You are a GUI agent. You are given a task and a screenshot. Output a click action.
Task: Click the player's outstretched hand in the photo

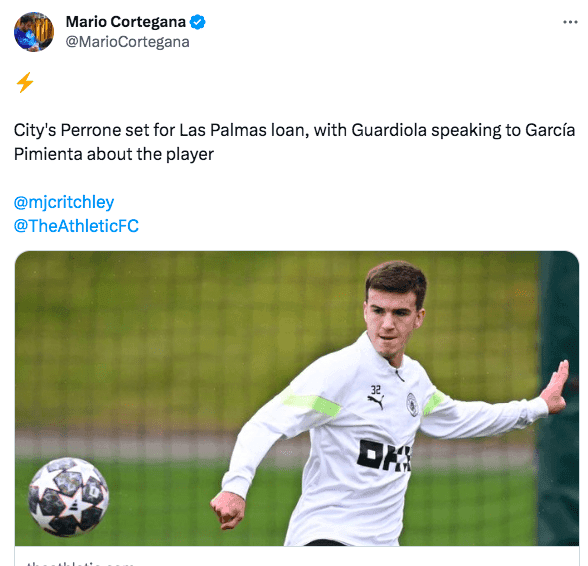point(556,387)
